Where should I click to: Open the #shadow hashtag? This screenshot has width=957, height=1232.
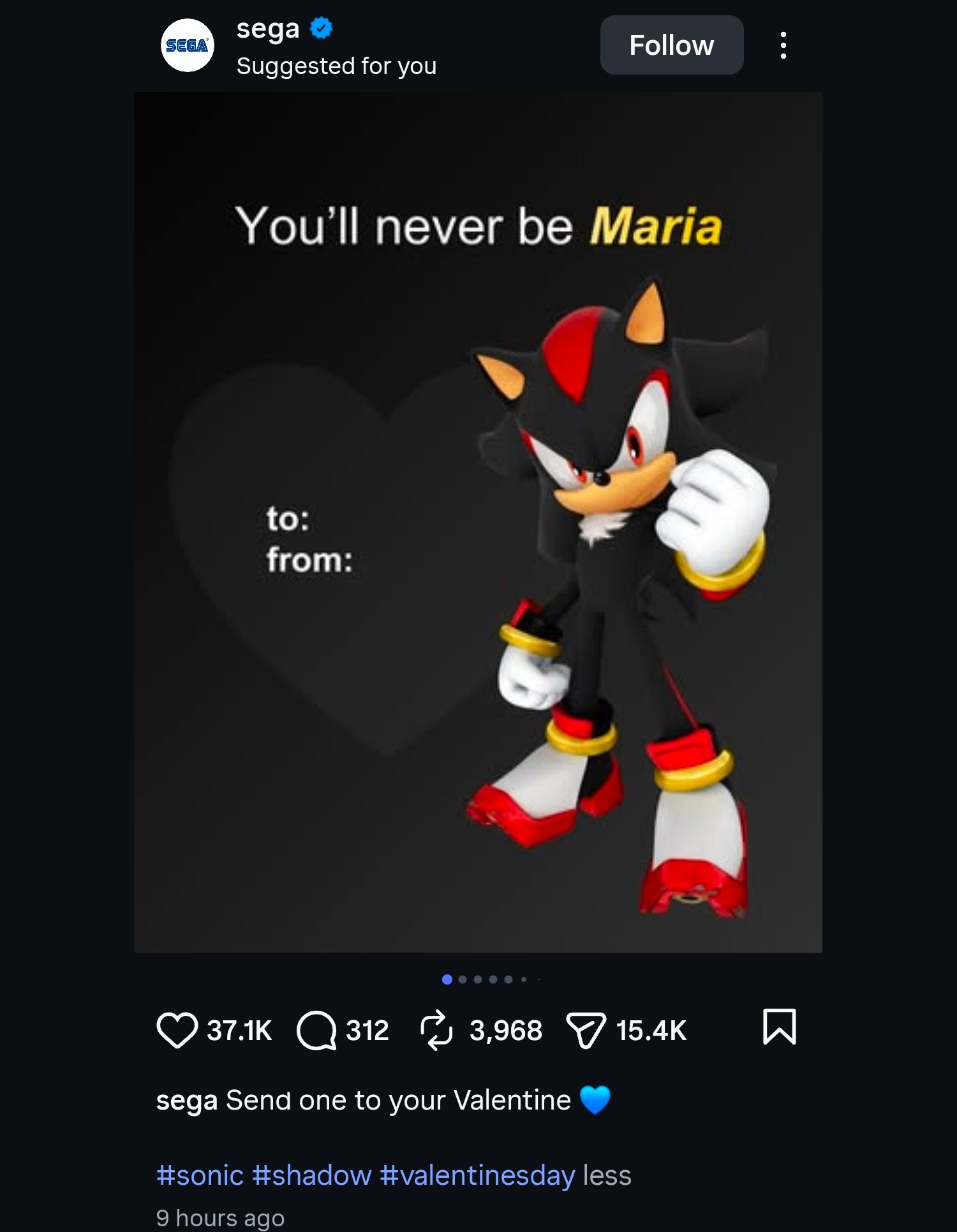coord(311,1175)
